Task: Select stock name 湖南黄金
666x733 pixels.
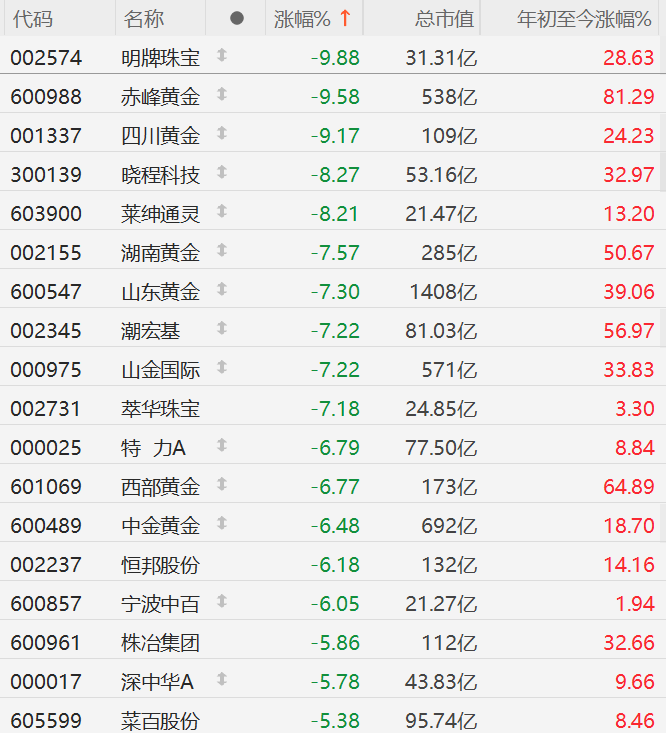Action: [x=160, y=253]
